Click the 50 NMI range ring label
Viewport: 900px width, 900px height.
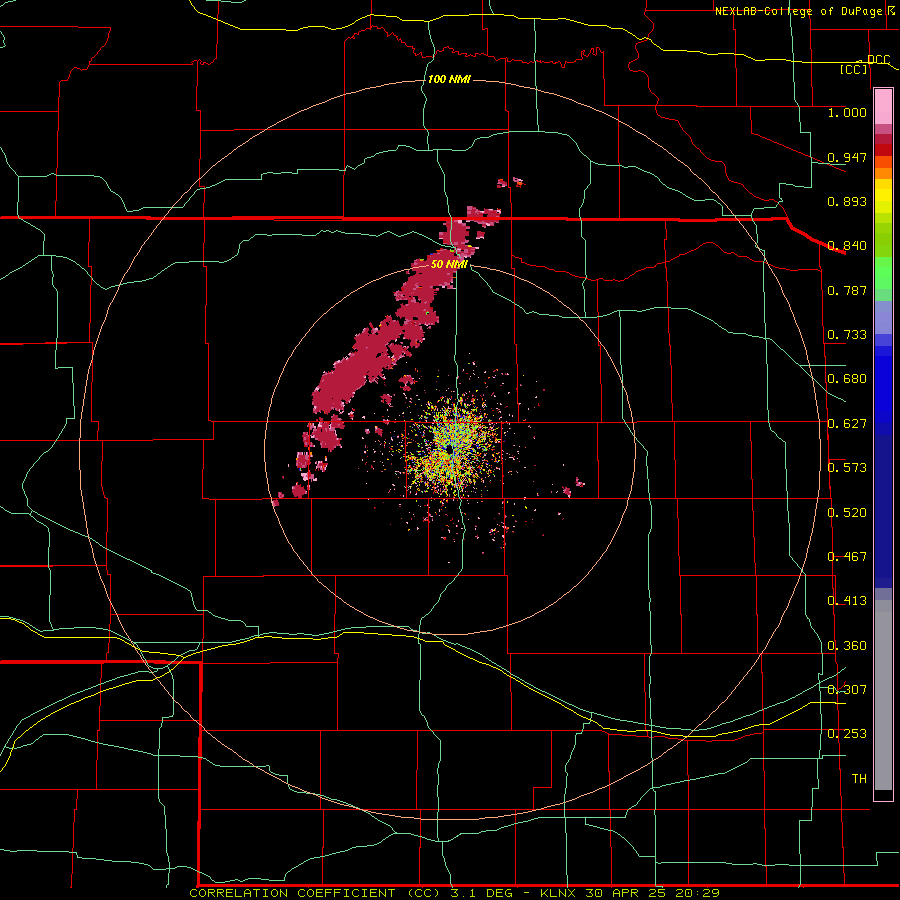449,264
